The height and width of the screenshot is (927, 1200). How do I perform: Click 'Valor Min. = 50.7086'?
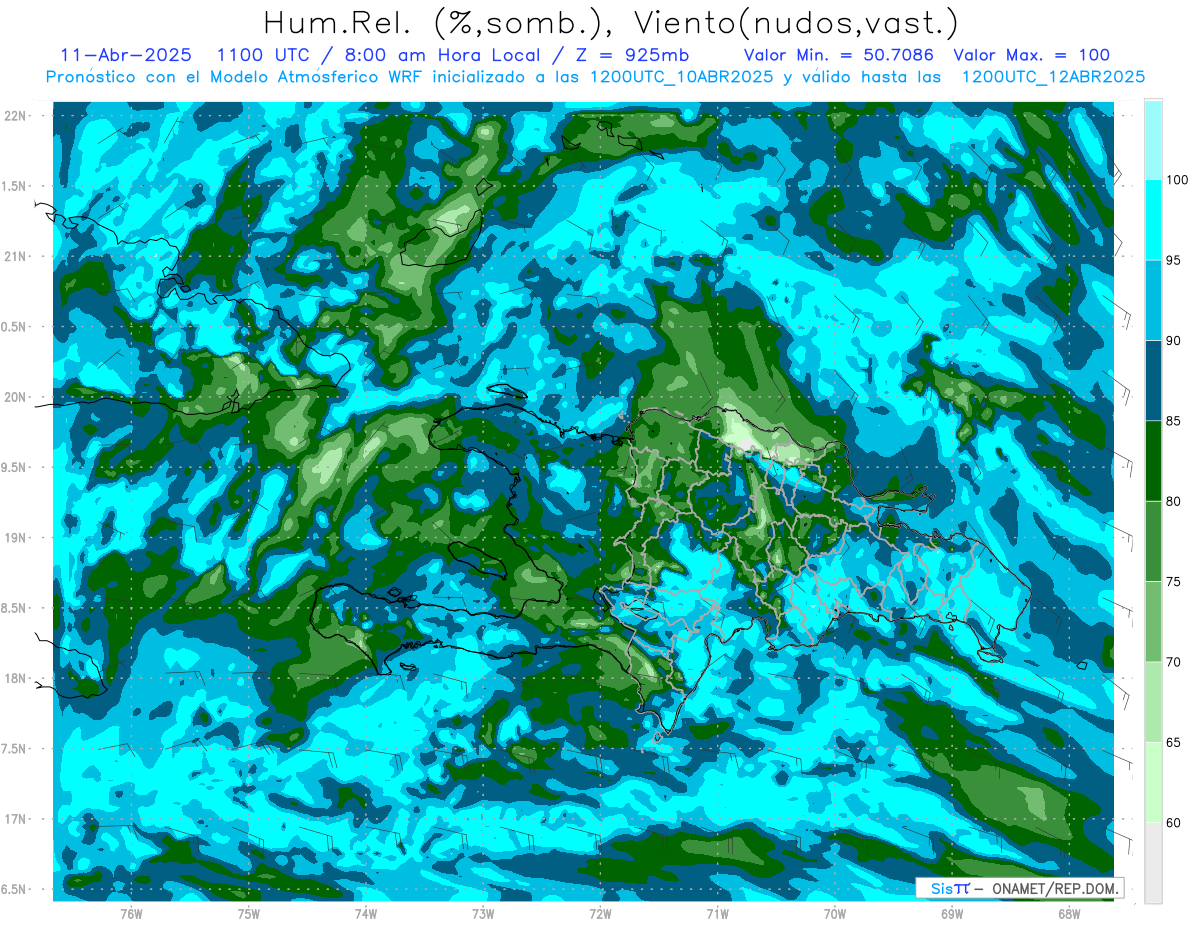[x=839, y=55]
